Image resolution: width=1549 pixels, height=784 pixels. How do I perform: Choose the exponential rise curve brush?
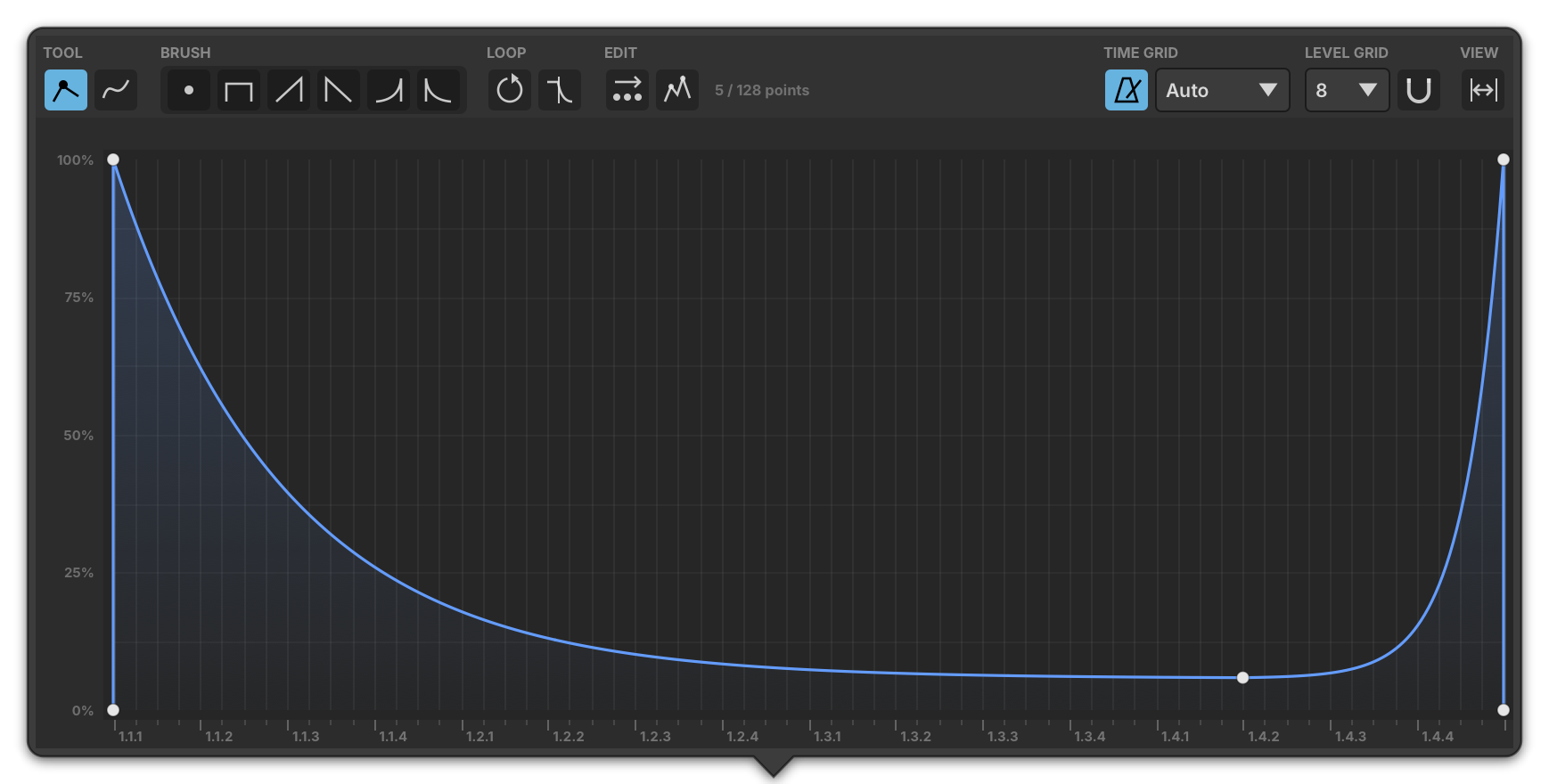[x=389, y=90]
